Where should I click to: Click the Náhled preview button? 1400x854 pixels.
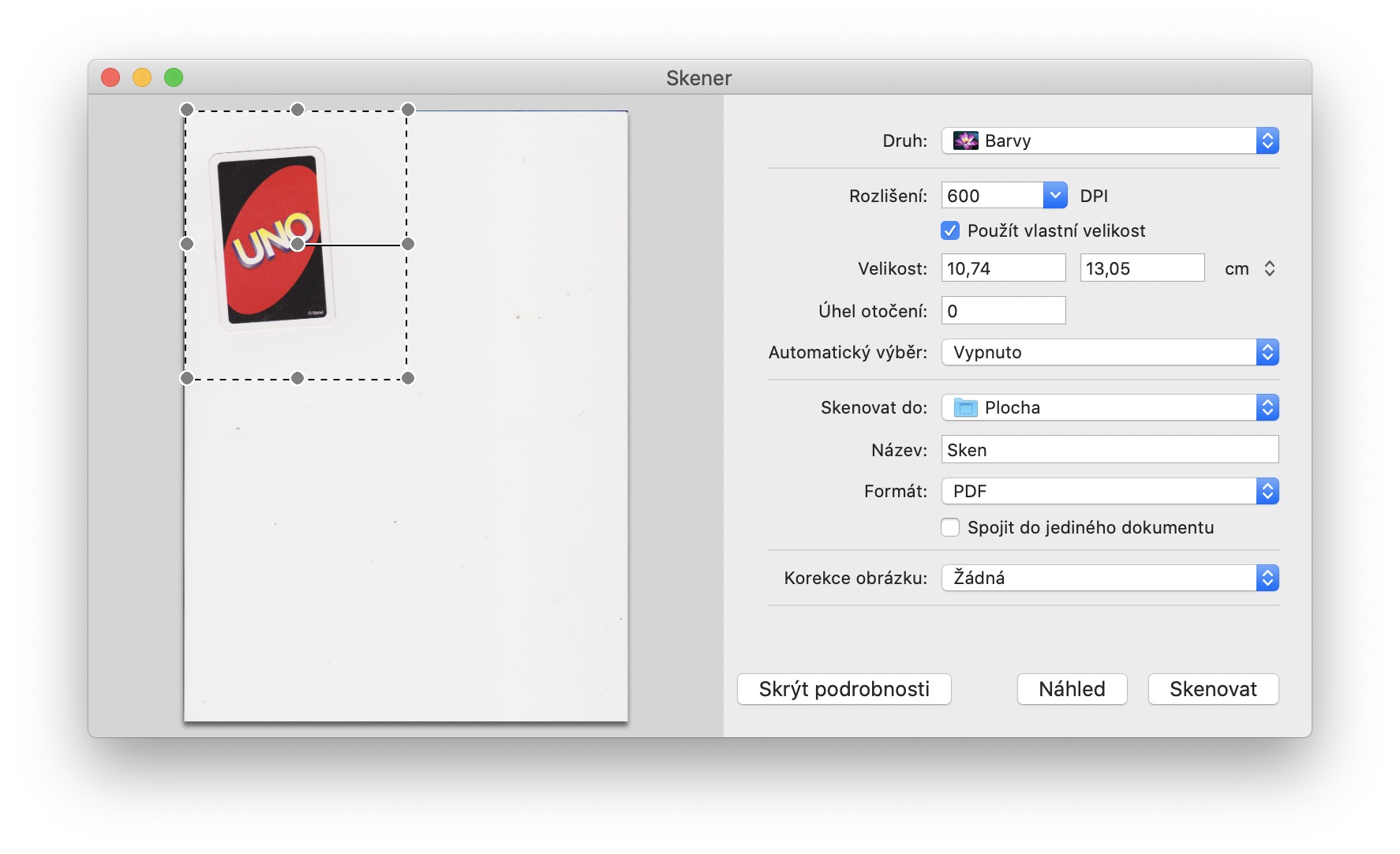[x=1072, y=689]
